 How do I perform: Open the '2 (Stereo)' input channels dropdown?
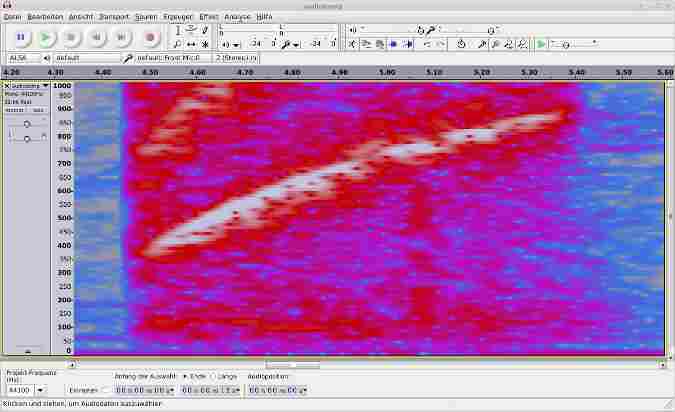point(236,58)
